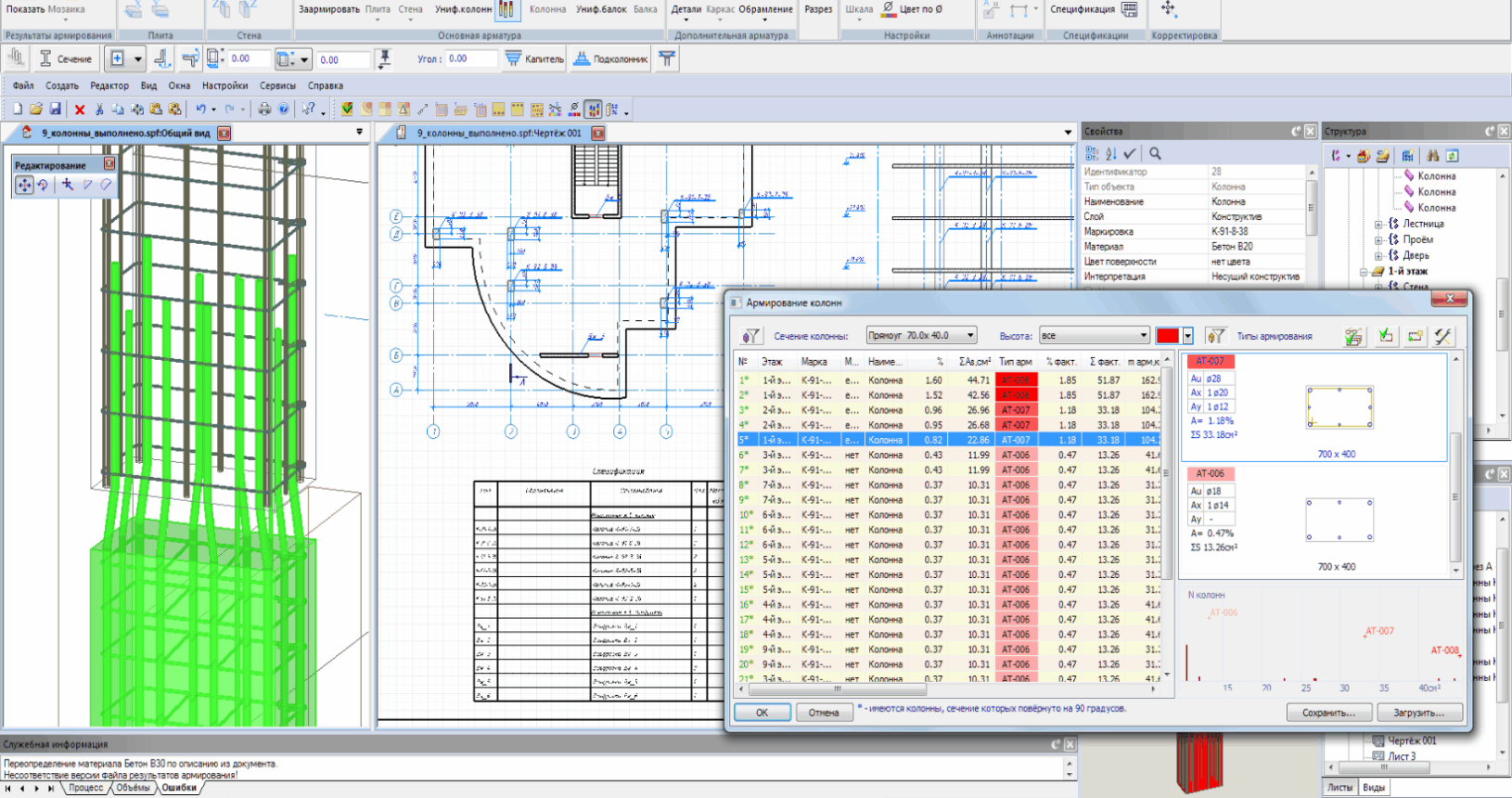The height and width of the screenshot is (798, 1512).
Task: Click the Подколонник tool icon
Action: (582, 58)
